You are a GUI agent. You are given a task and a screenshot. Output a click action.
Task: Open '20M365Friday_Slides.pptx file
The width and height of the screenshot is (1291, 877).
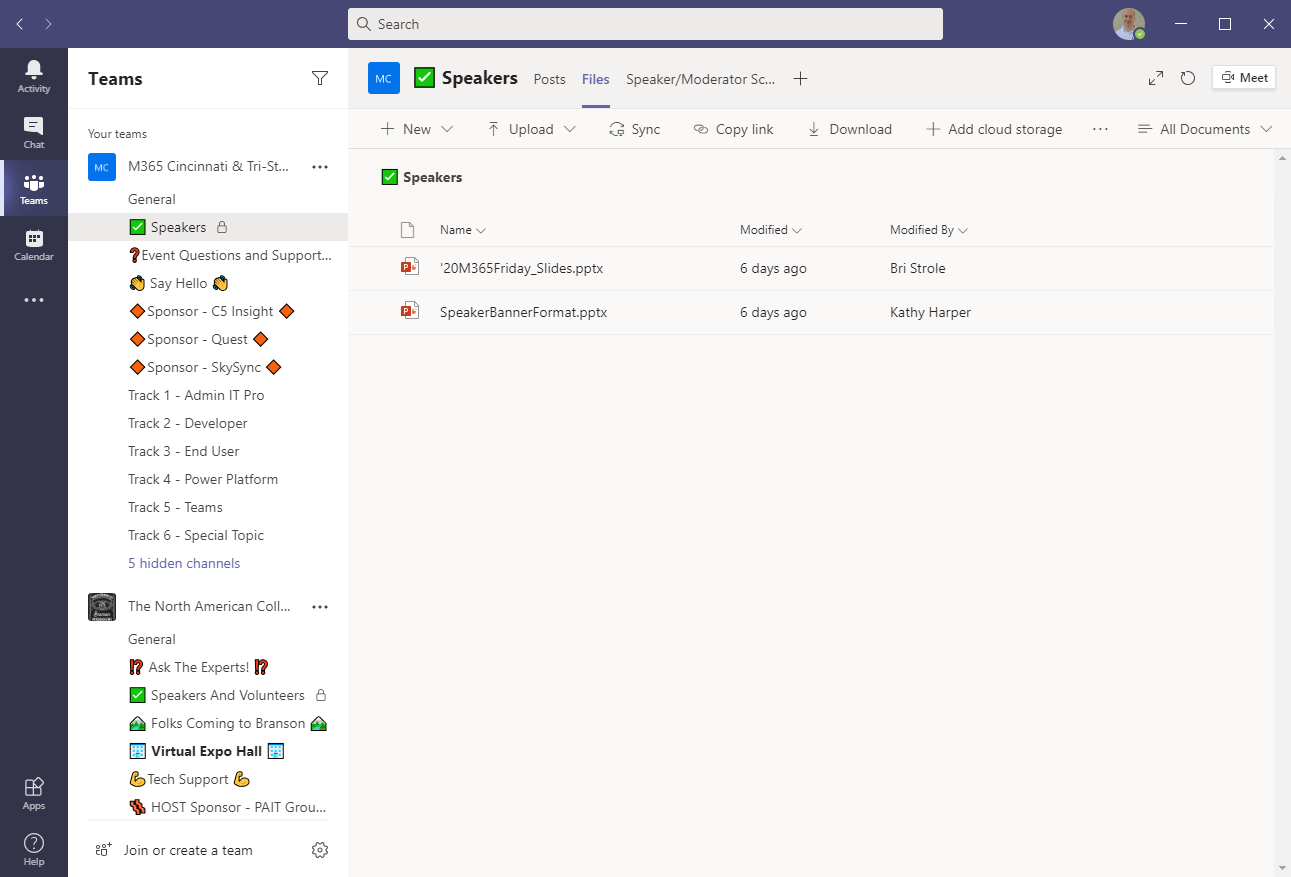coord(521,268)
